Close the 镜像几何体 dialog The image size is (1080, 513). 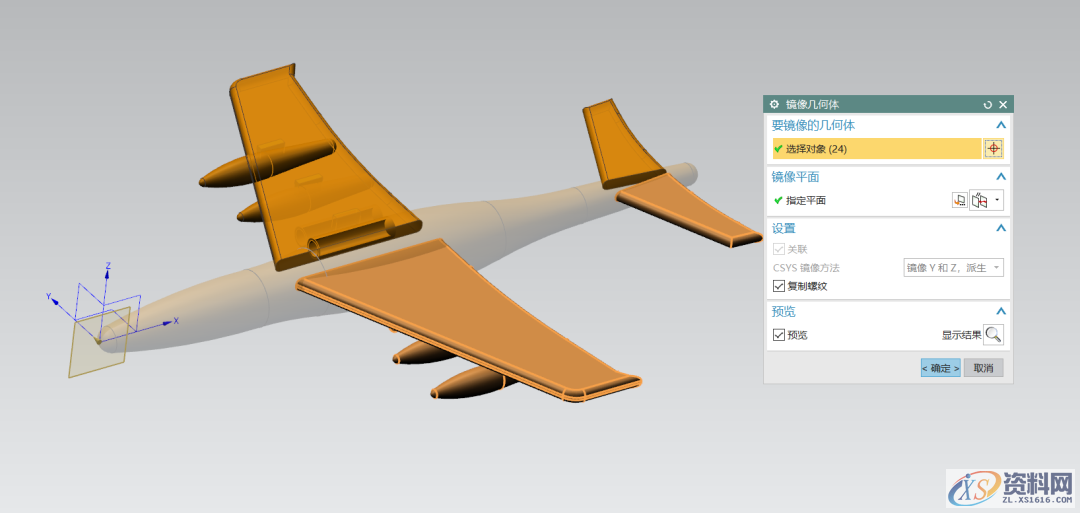1003,104
